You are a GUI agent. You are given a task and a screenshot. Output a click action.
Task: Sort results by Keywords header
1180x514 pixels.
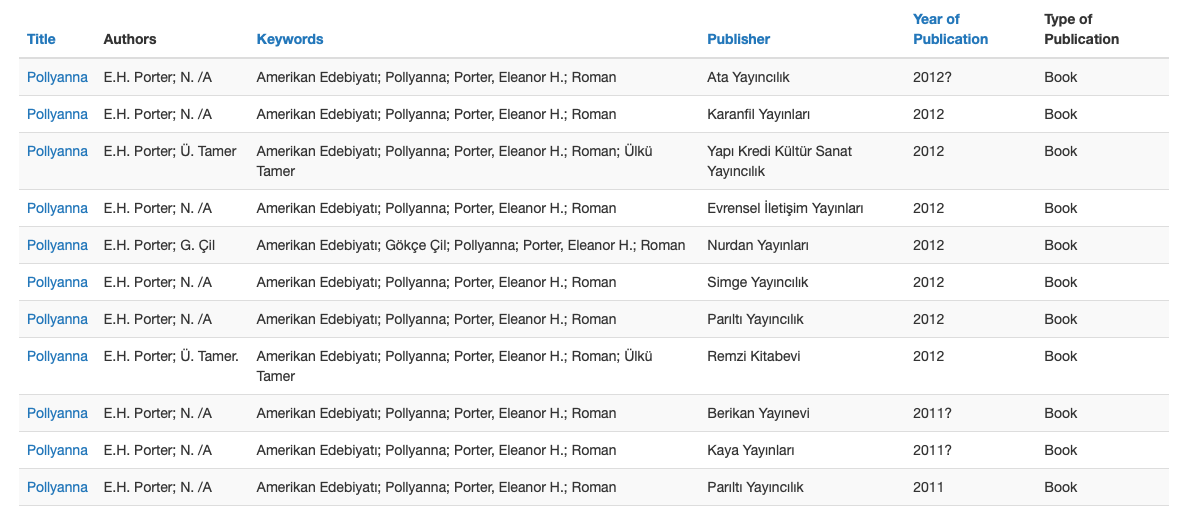point(290,39)
